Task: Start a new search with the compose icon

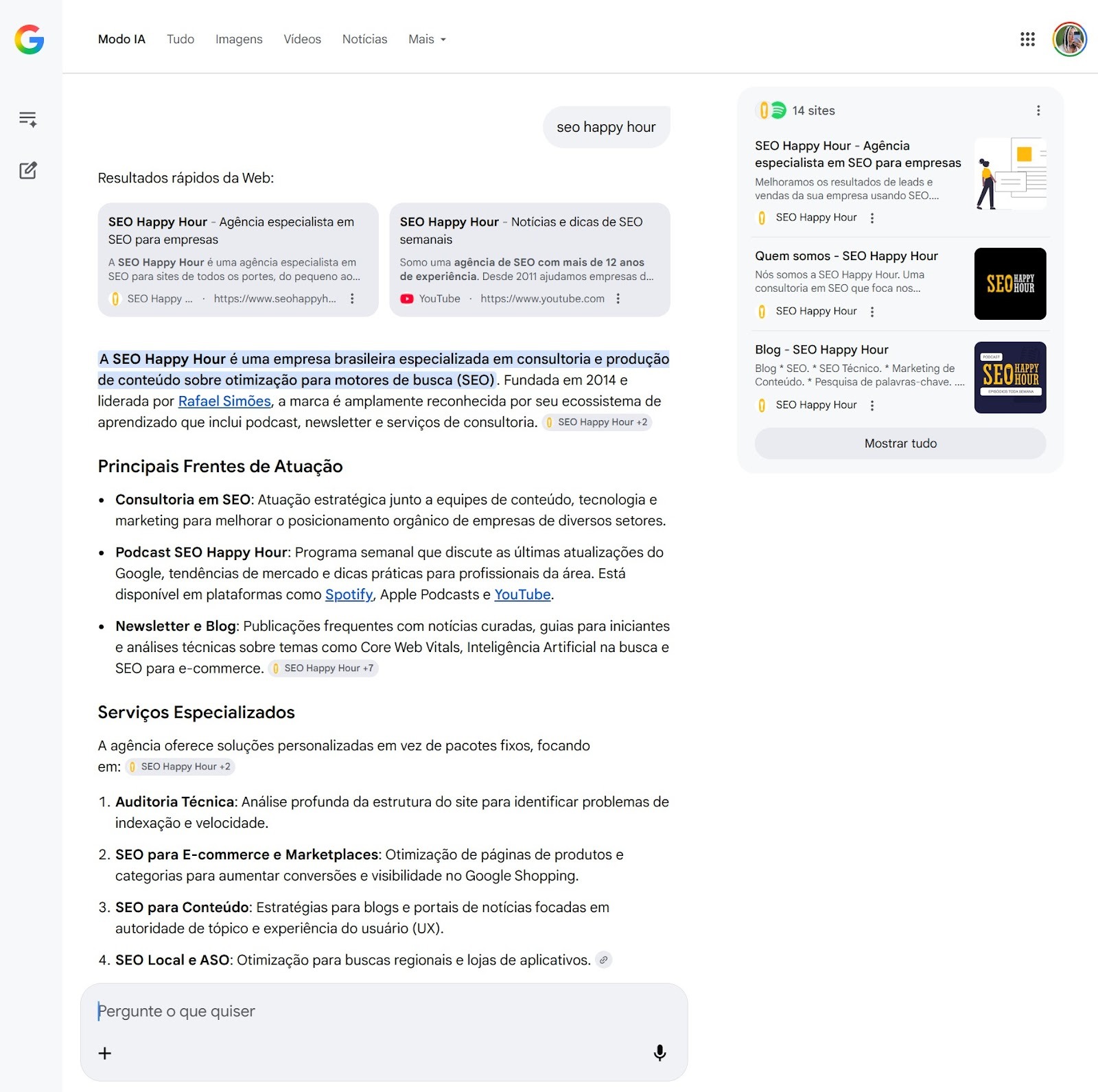Action: [x=28, y=170]
